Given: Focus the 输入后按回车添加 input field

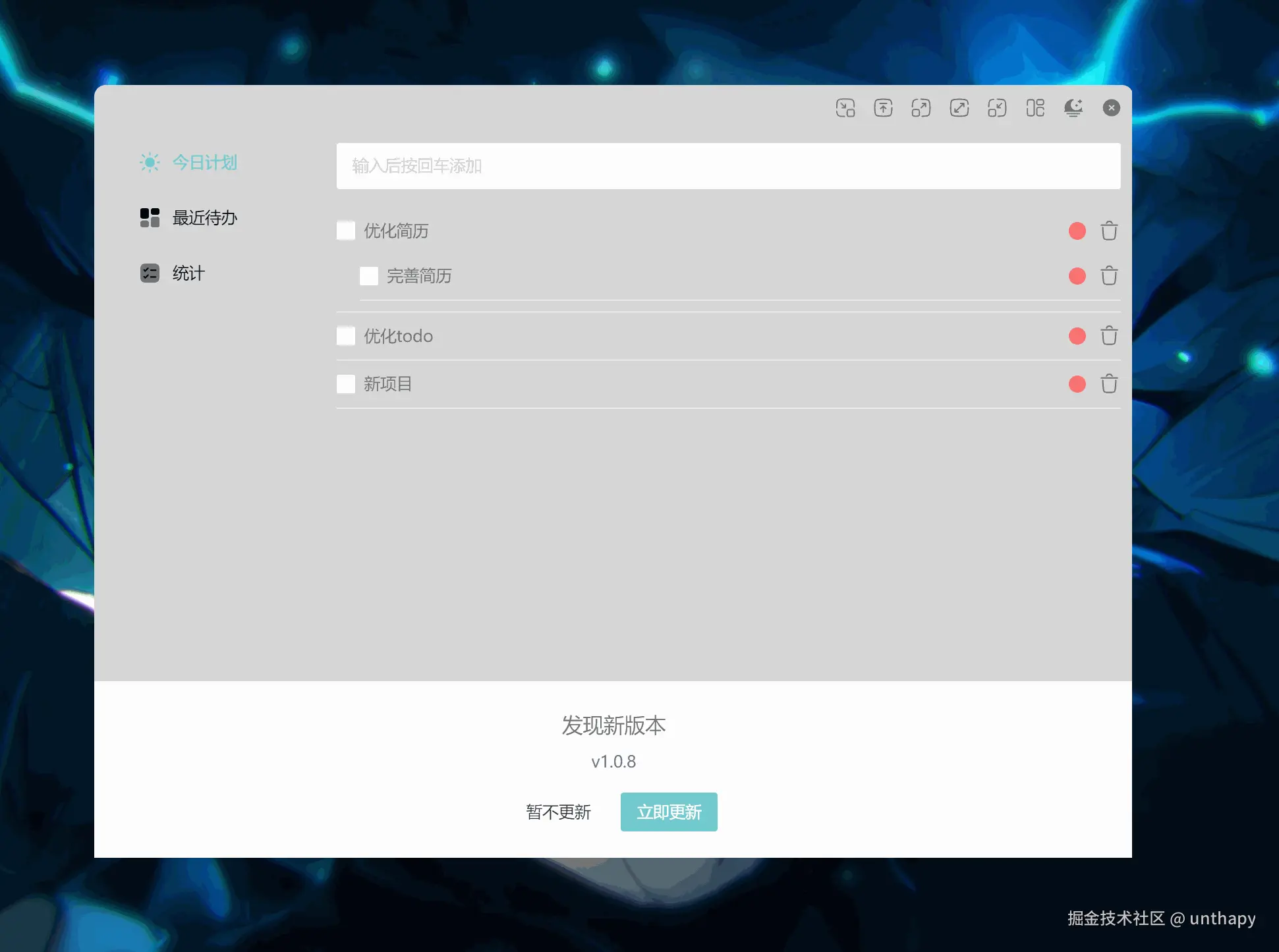Looking at the screenshot, I should [727, 166].
